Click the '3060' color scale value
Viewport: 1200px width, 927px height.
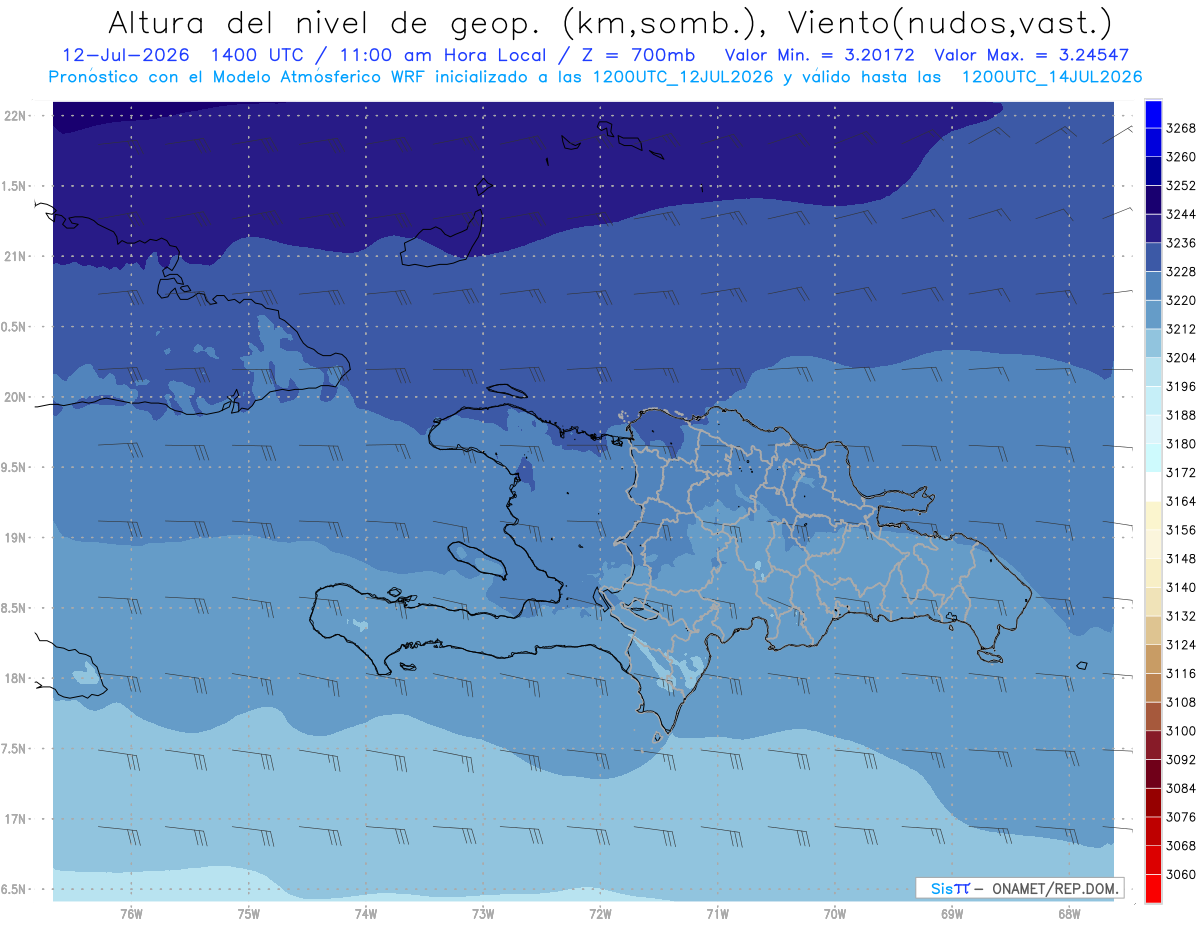click(x=1181, y=875)
